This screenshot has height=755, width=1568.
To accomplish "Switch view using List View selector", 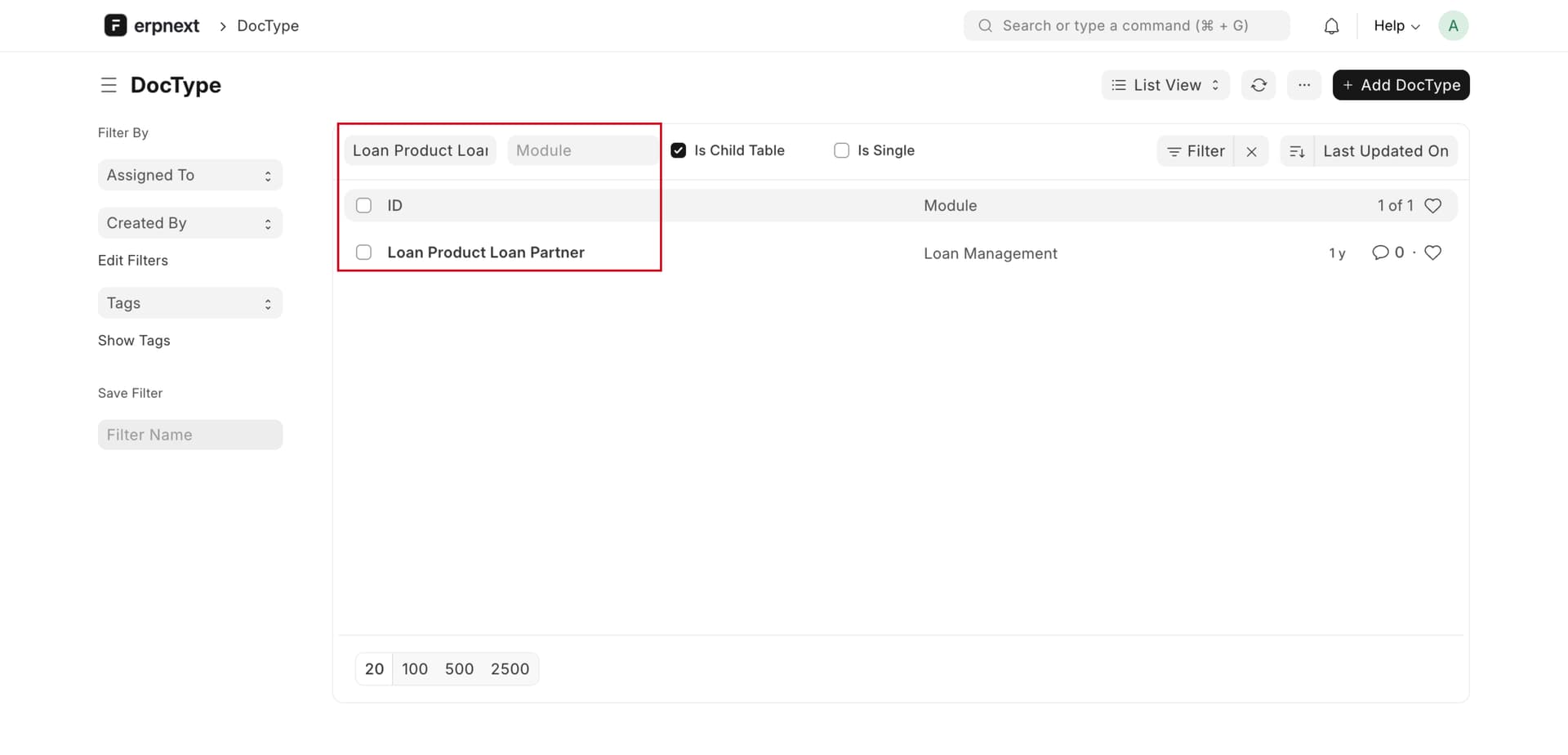I will pos(1165,85).
